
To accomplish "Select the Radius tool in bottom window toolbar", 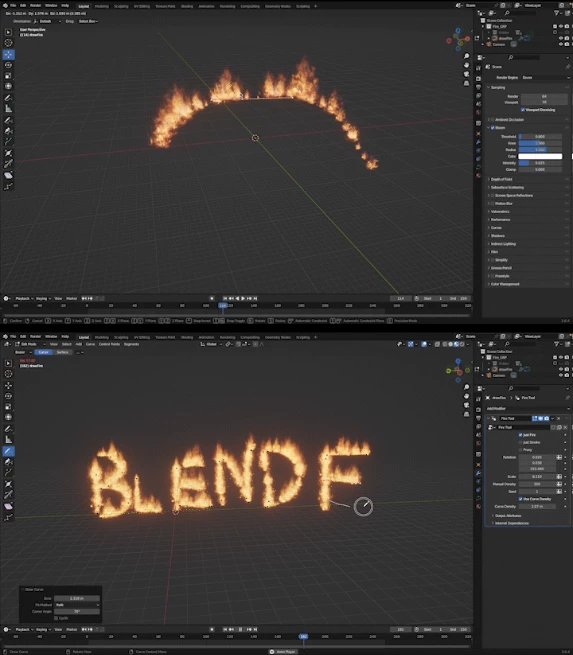I will pyautogui.click(x=8, y=484).
